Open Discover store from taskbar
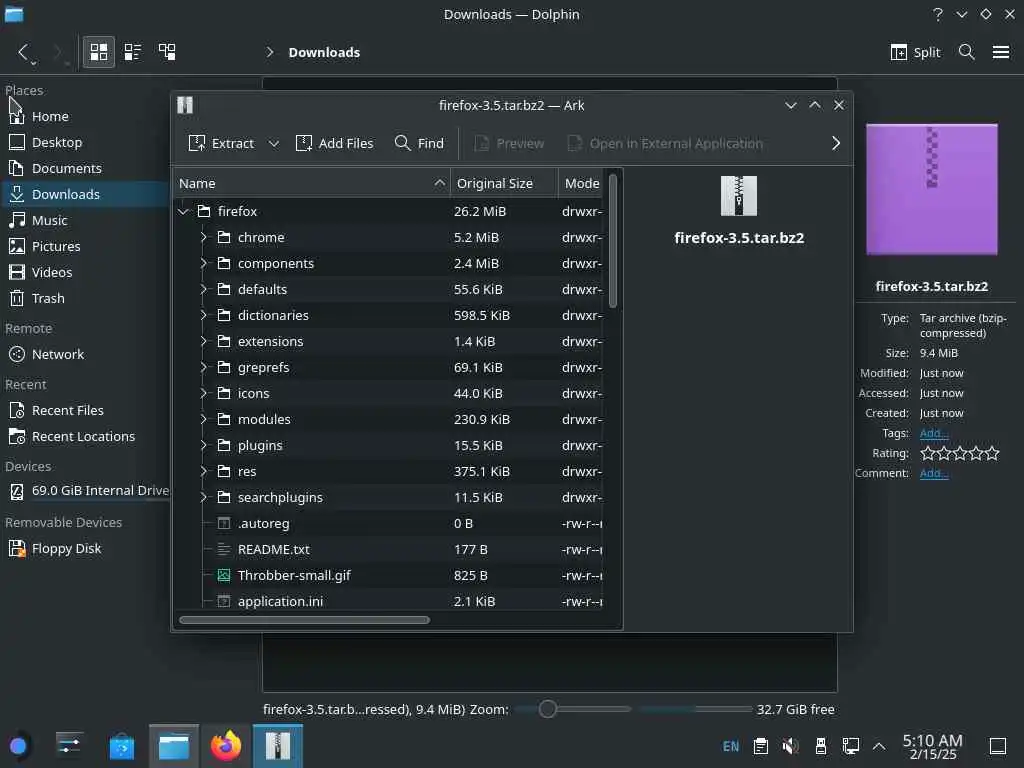The width and height of the screenshot is (1024, 768). [x=121, y=746]
